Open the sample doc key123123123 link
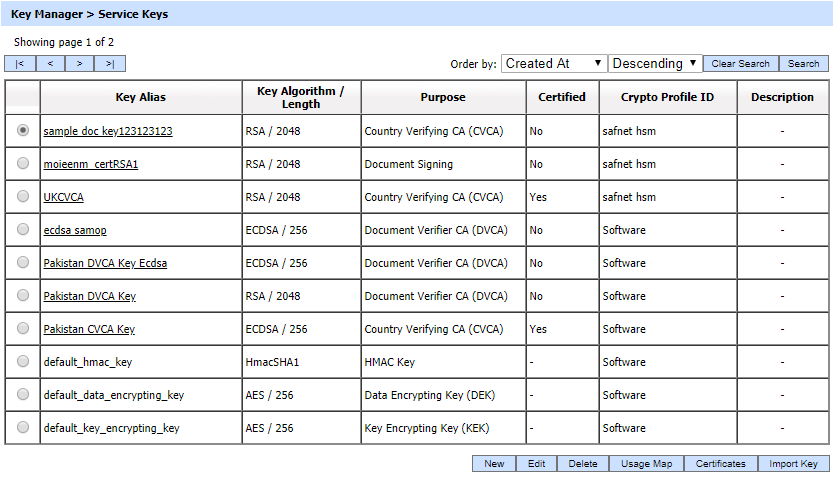Viewport: 834px width, 478px height. point(108,131)
